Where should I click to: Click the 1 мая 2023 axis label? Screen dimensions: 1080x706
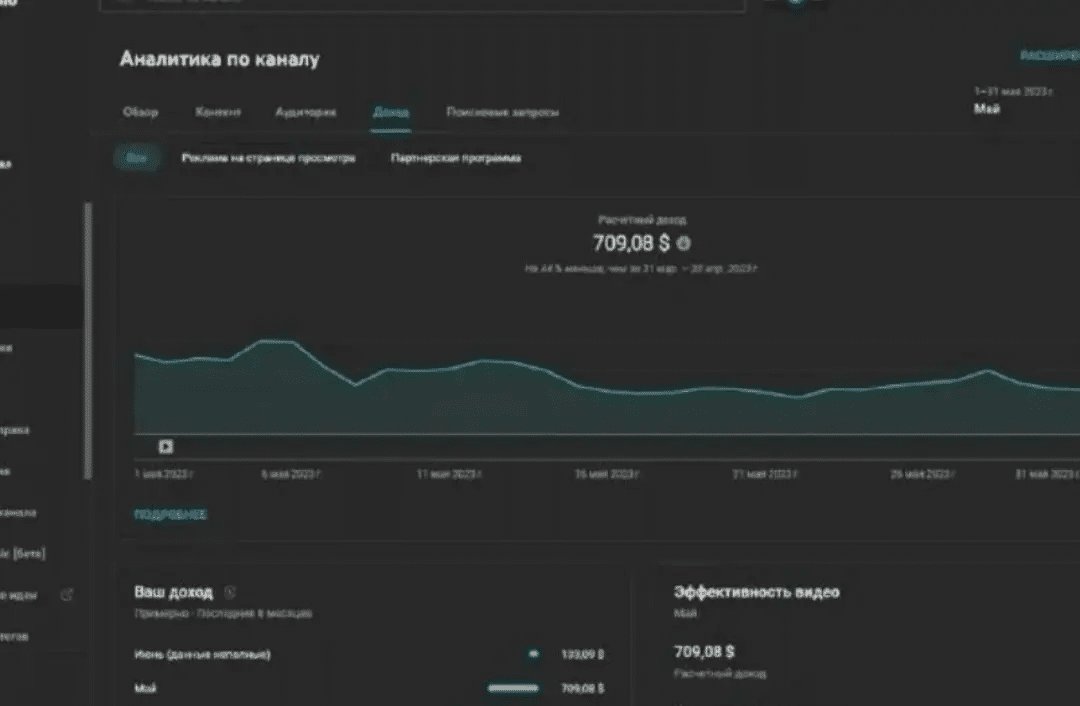point(163,474)
